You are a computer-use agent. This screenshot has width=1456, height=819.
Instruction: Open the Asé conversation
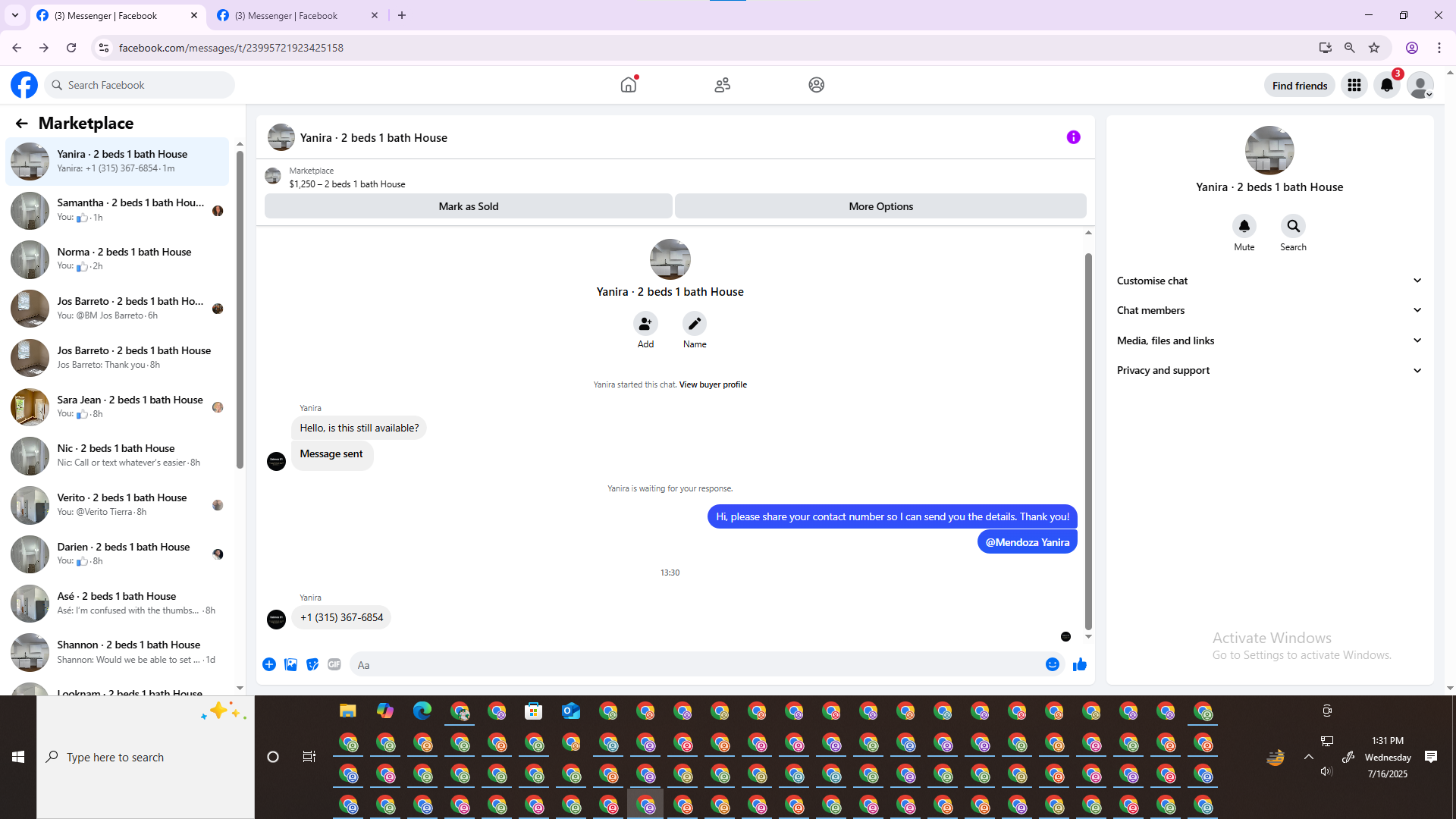pos(118,604)
